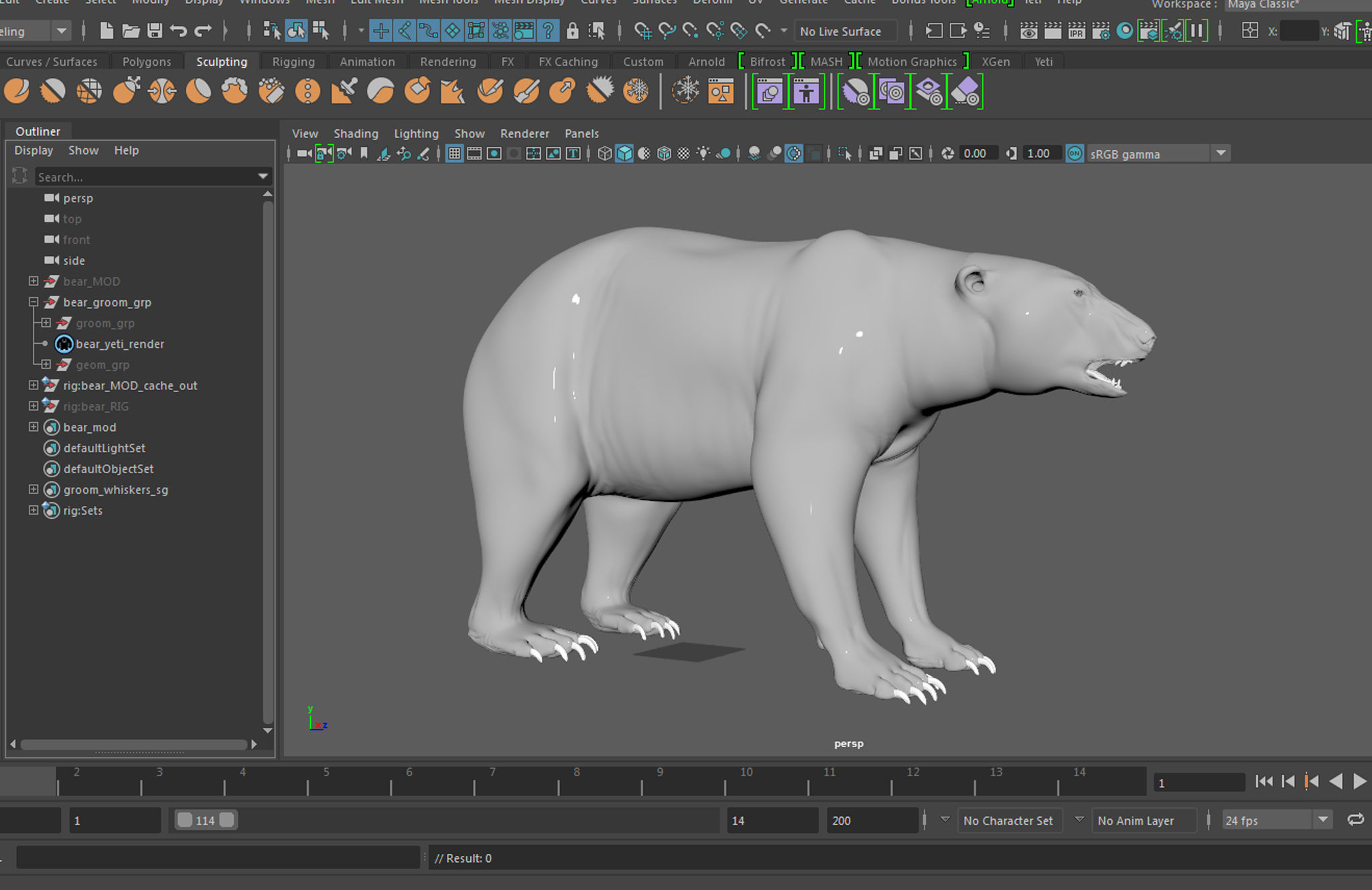The width and height of the screenshot is (1372, 890).
Task: Open the Outliner Display menu
Action: (x=33, y=150)
